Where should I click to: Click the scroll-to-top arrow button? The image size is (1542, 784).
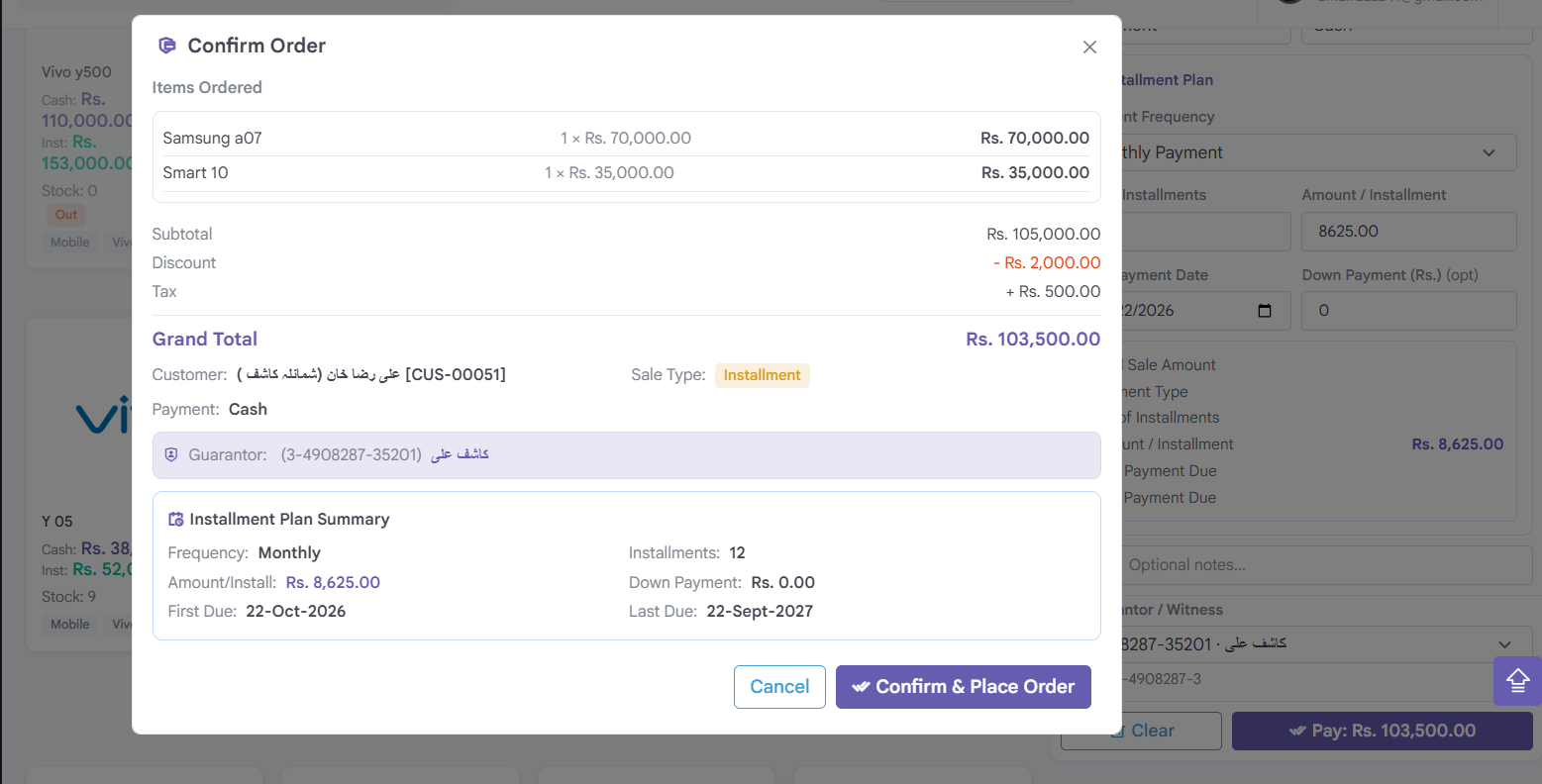1517,681
